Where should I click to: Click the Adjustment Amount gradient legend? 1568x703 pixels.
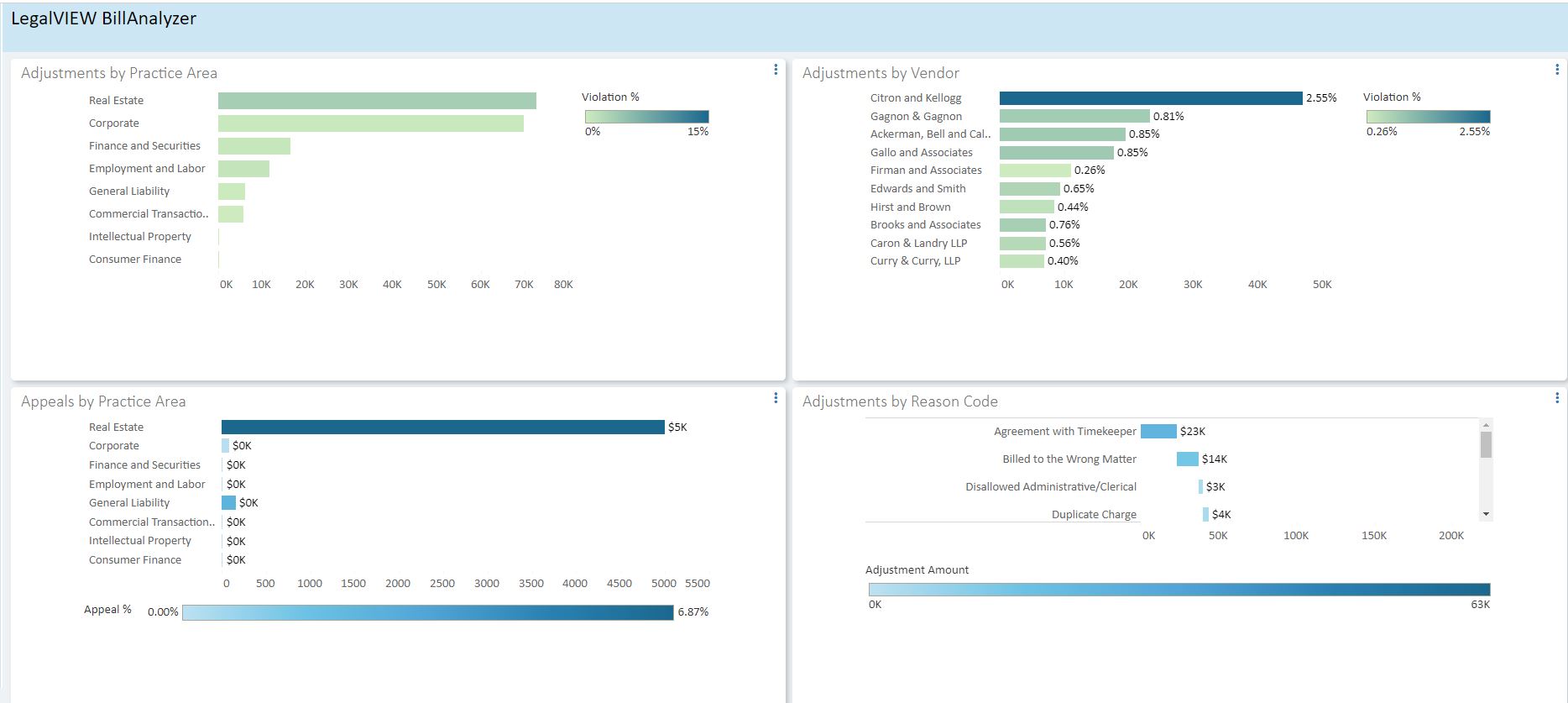tap(1179, 590)
